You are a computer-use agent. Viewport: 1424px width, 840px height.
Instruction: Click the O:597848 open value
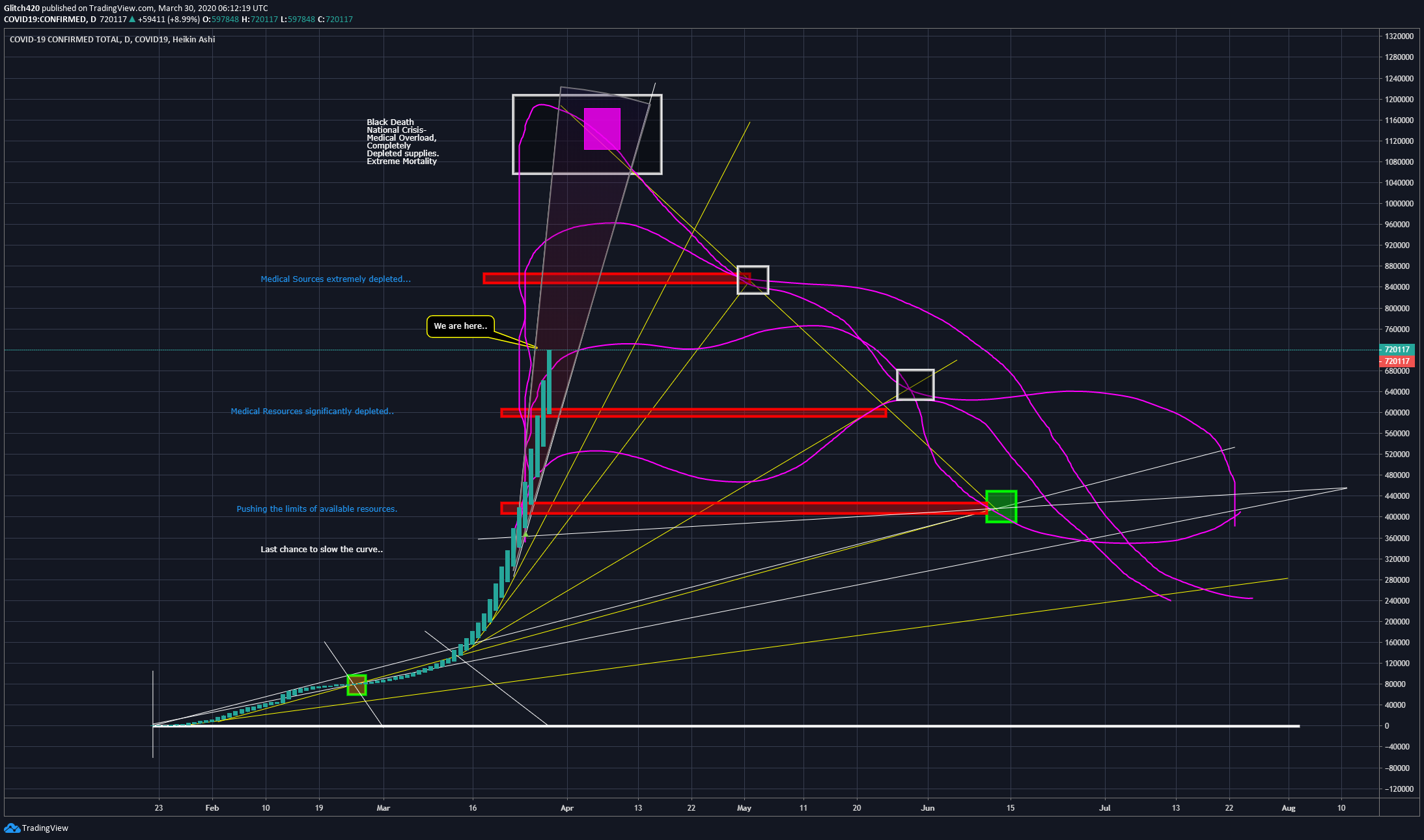tap(221, 19)
